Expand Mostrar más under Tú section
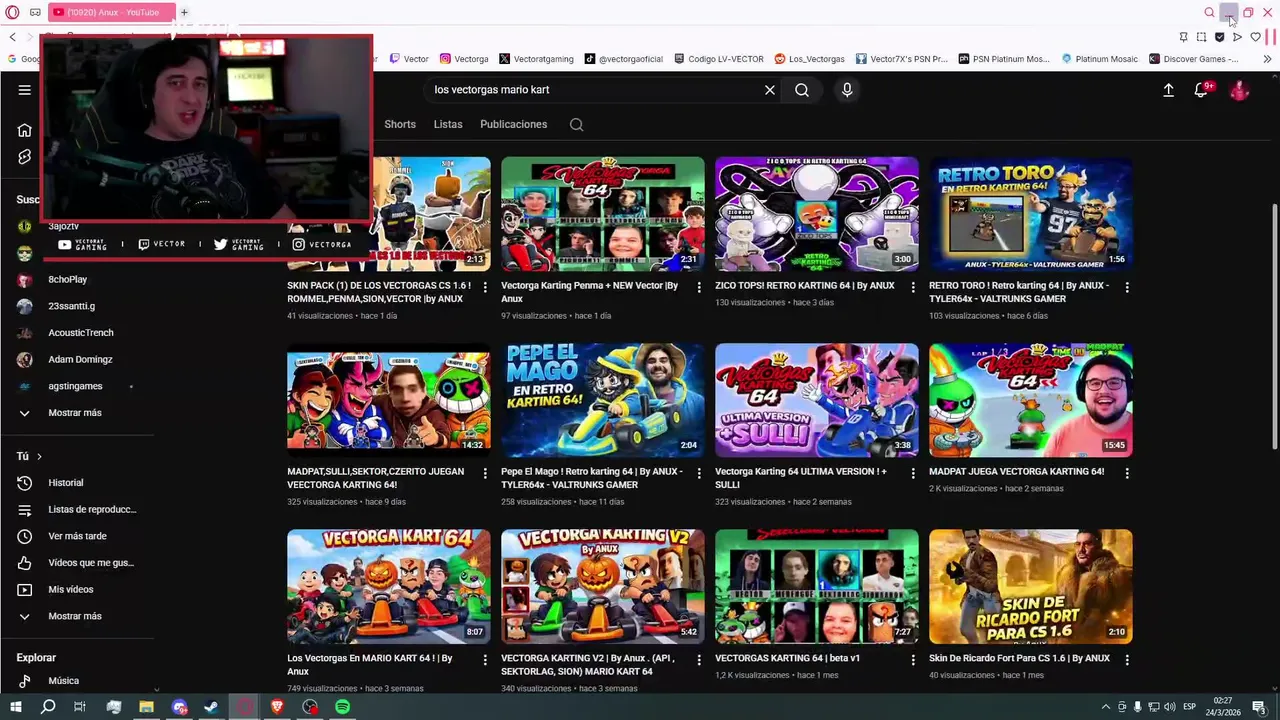The image size is (1280, 720). (x=75, y=616)
